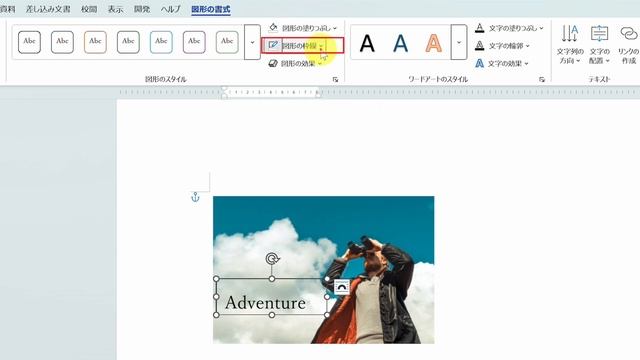Viewport: 640px width, 360px height.
Task: Expand the shape styles gallery
Action: [252, 42]
